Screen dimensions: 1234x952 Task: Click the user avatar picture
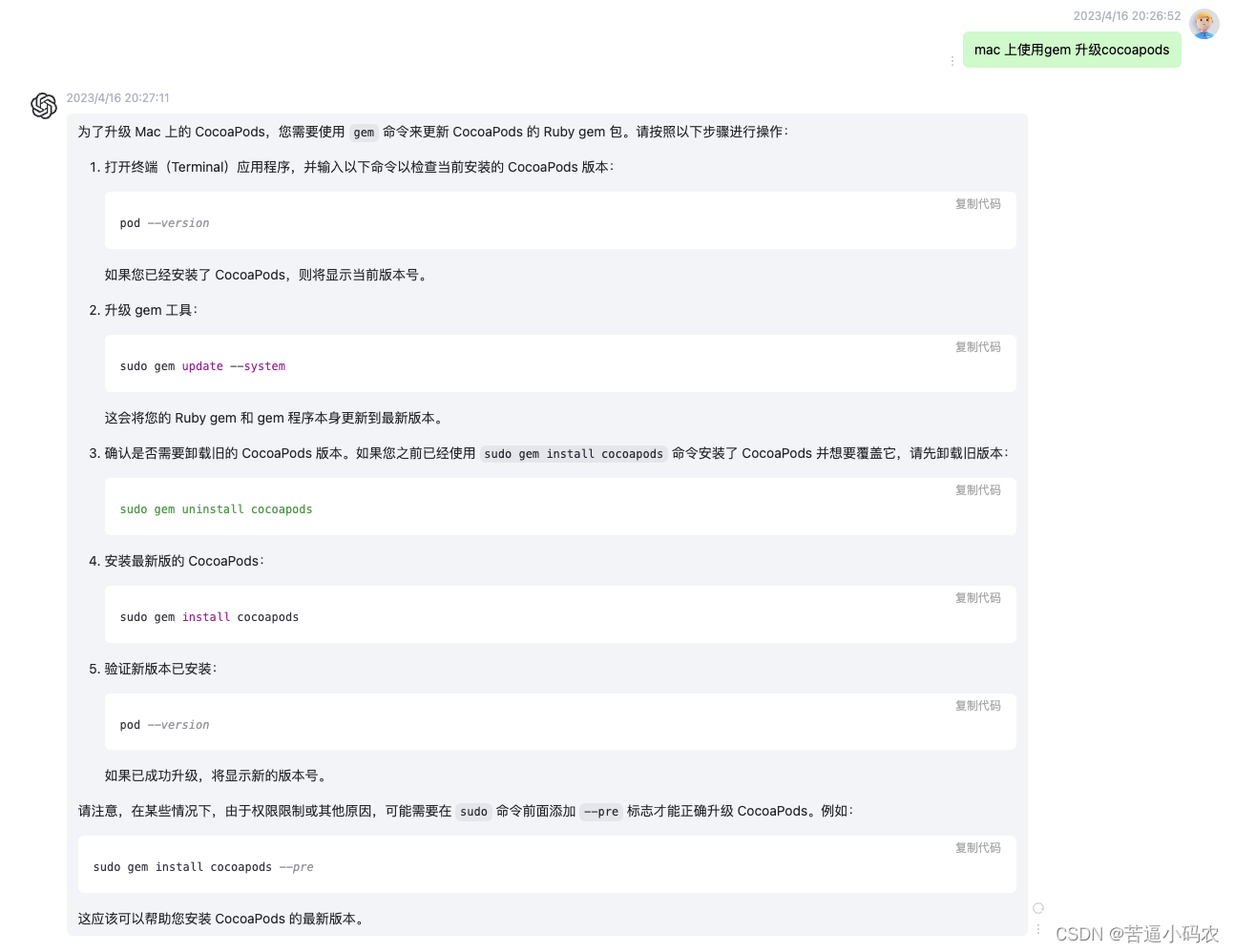(1203, 24)
